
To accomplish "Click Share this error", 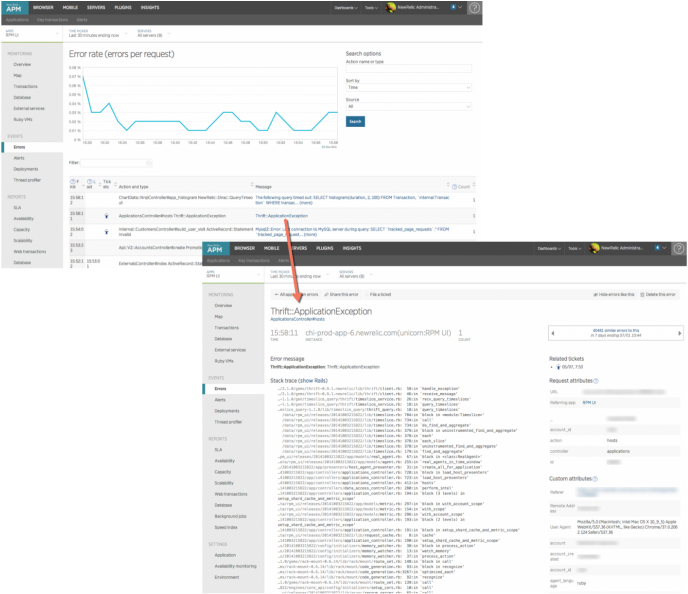I will click(x=341, y=294).
